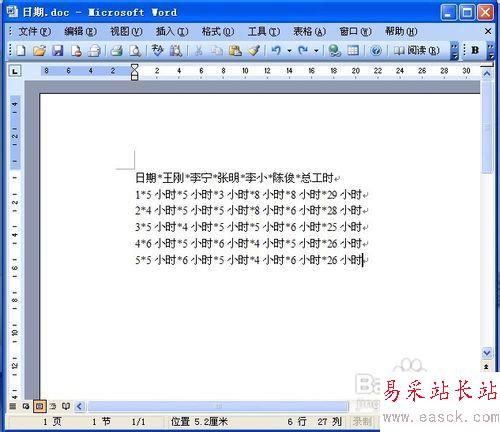Open the 窗口 (Window) menu
This screenshot has width=500, height=432.
coord(355,31)
